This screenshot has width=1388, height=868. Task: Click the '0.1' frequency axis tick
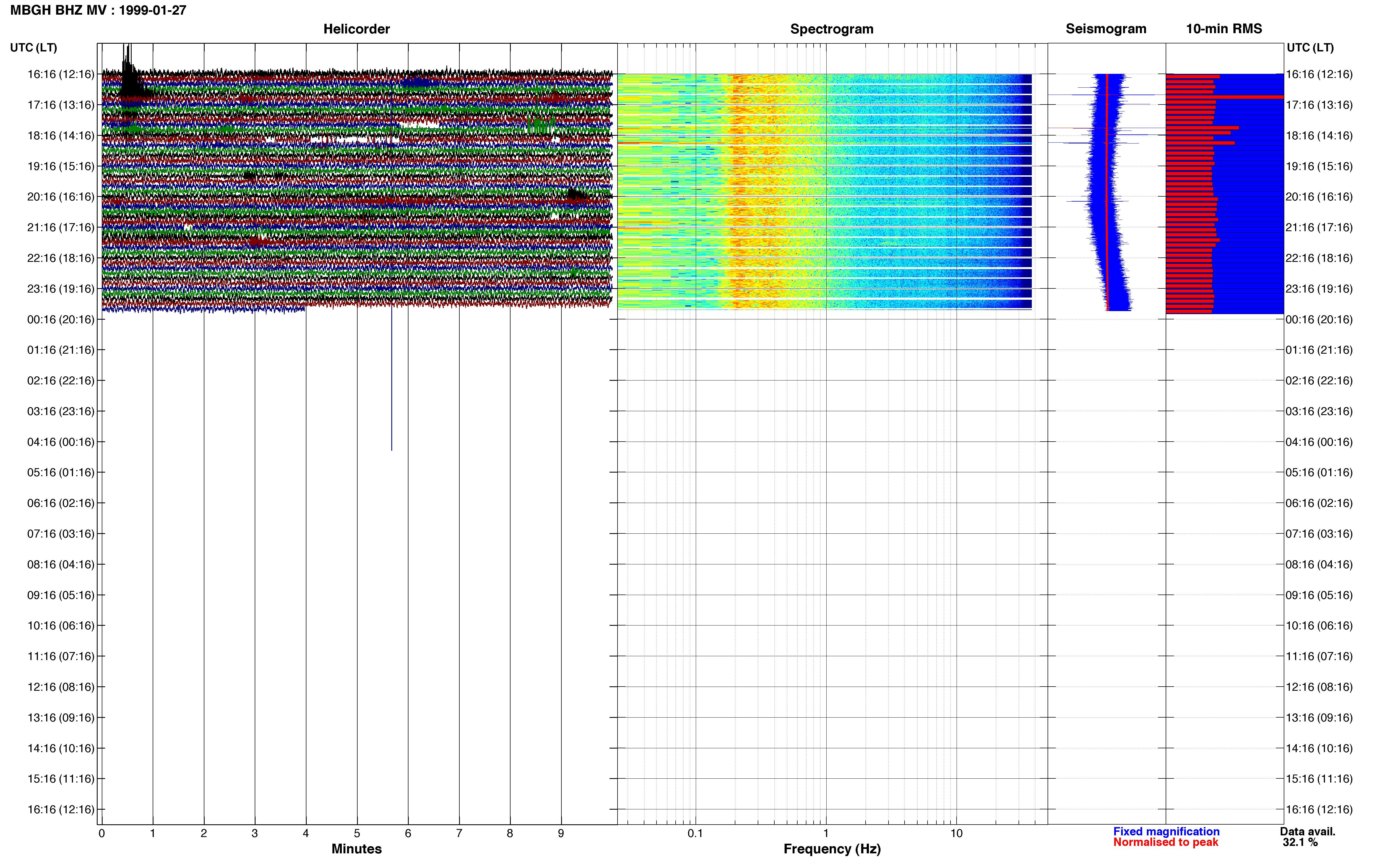(695, 833)
